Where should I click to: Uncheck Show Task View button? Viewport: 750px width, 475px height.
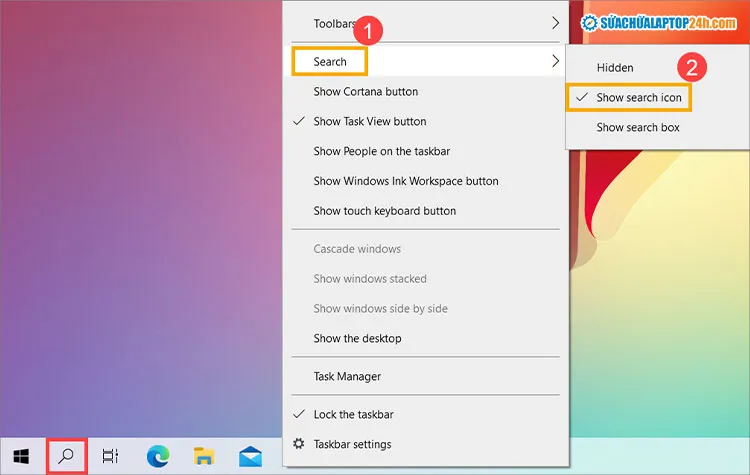click(369, 122)
